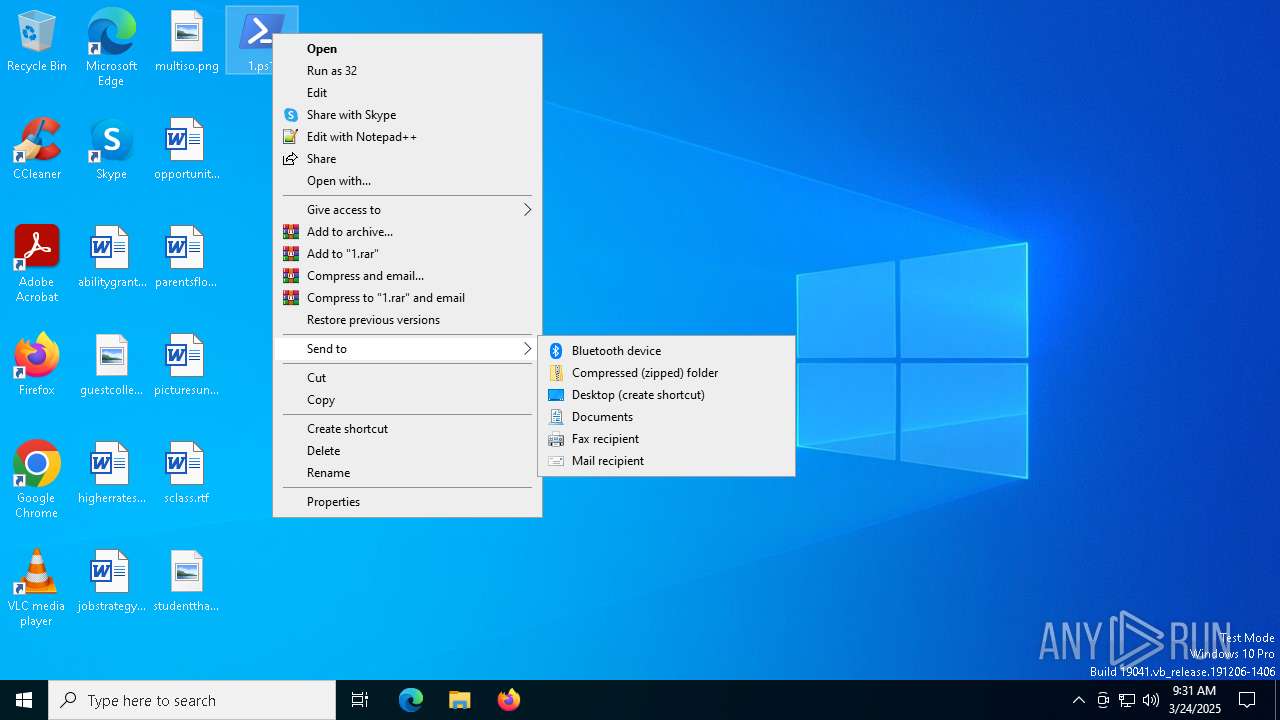Launch Microsoft Edge from the taskbar

click(411, 700)
